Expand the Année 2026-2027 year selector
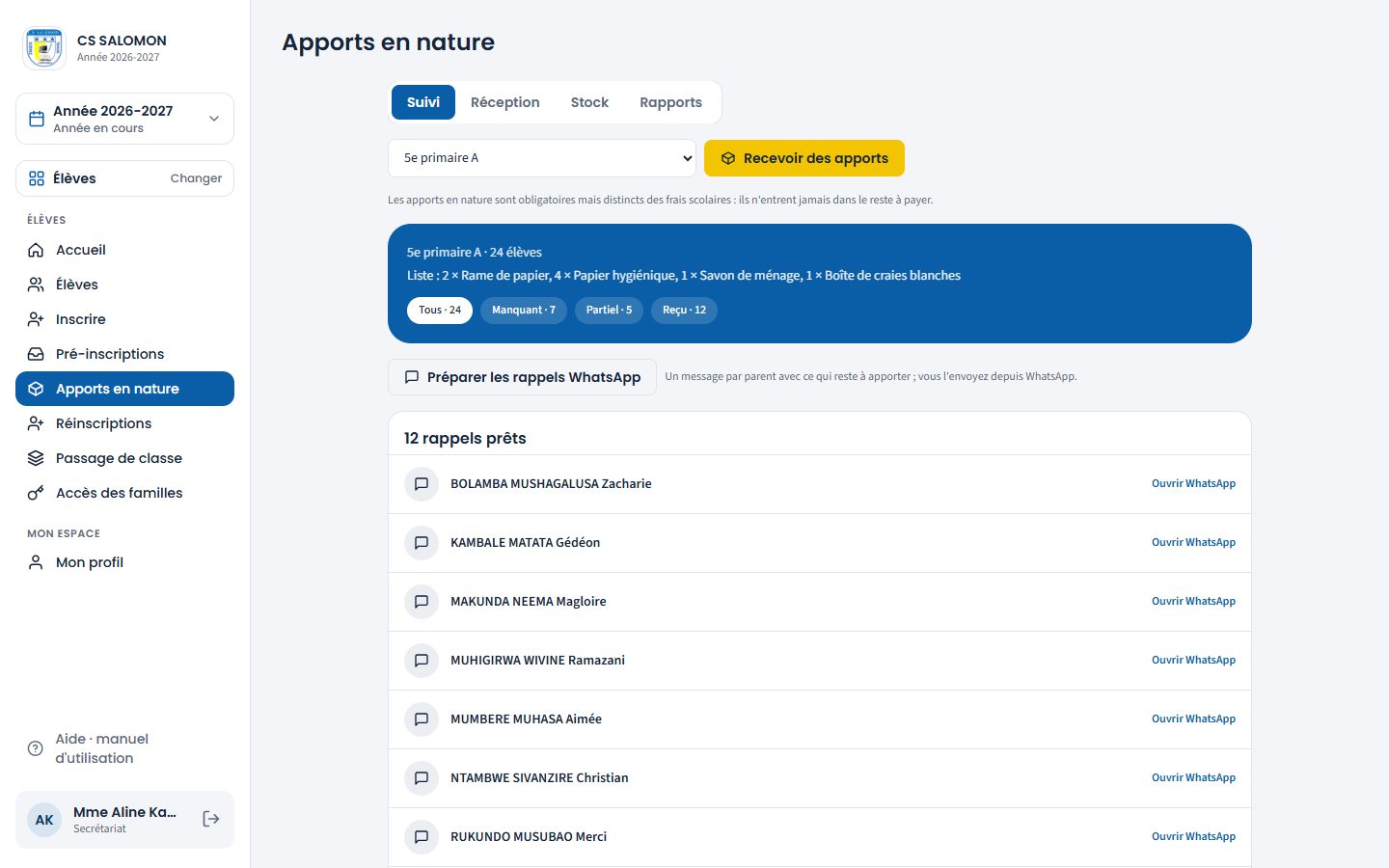Screen dimensions: 1389x868 tap(124, 119)
